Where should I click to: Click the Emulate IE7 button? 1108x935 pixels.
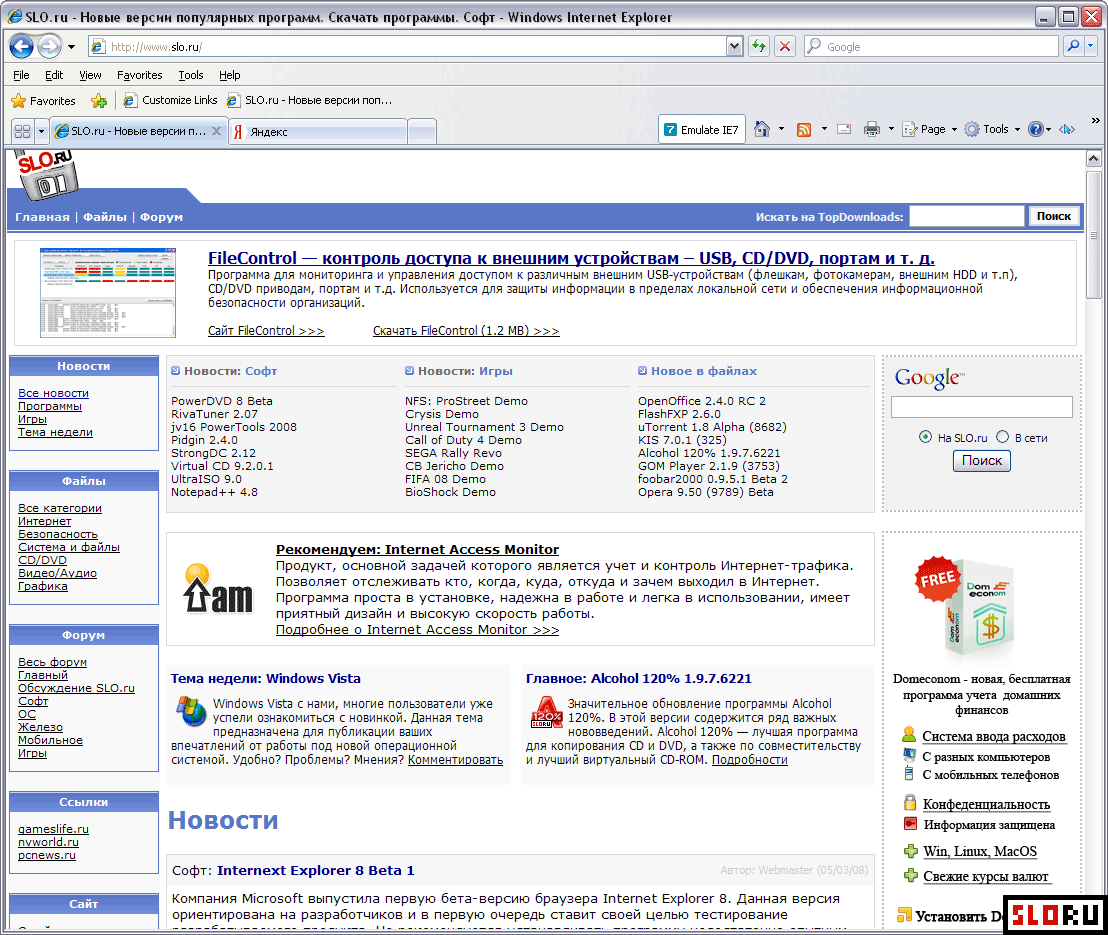pos(702,130)
